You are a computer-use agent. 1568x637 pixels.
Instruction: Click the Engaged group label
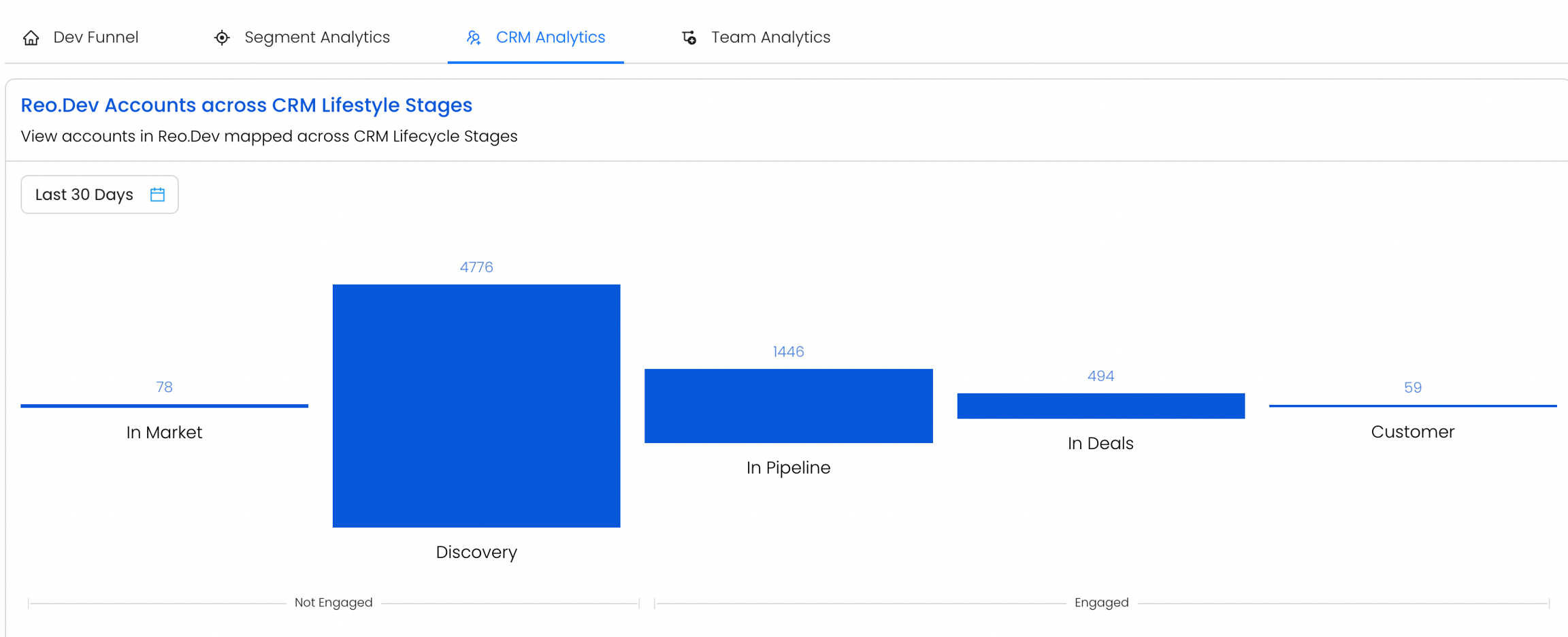tap(1101, 602)
